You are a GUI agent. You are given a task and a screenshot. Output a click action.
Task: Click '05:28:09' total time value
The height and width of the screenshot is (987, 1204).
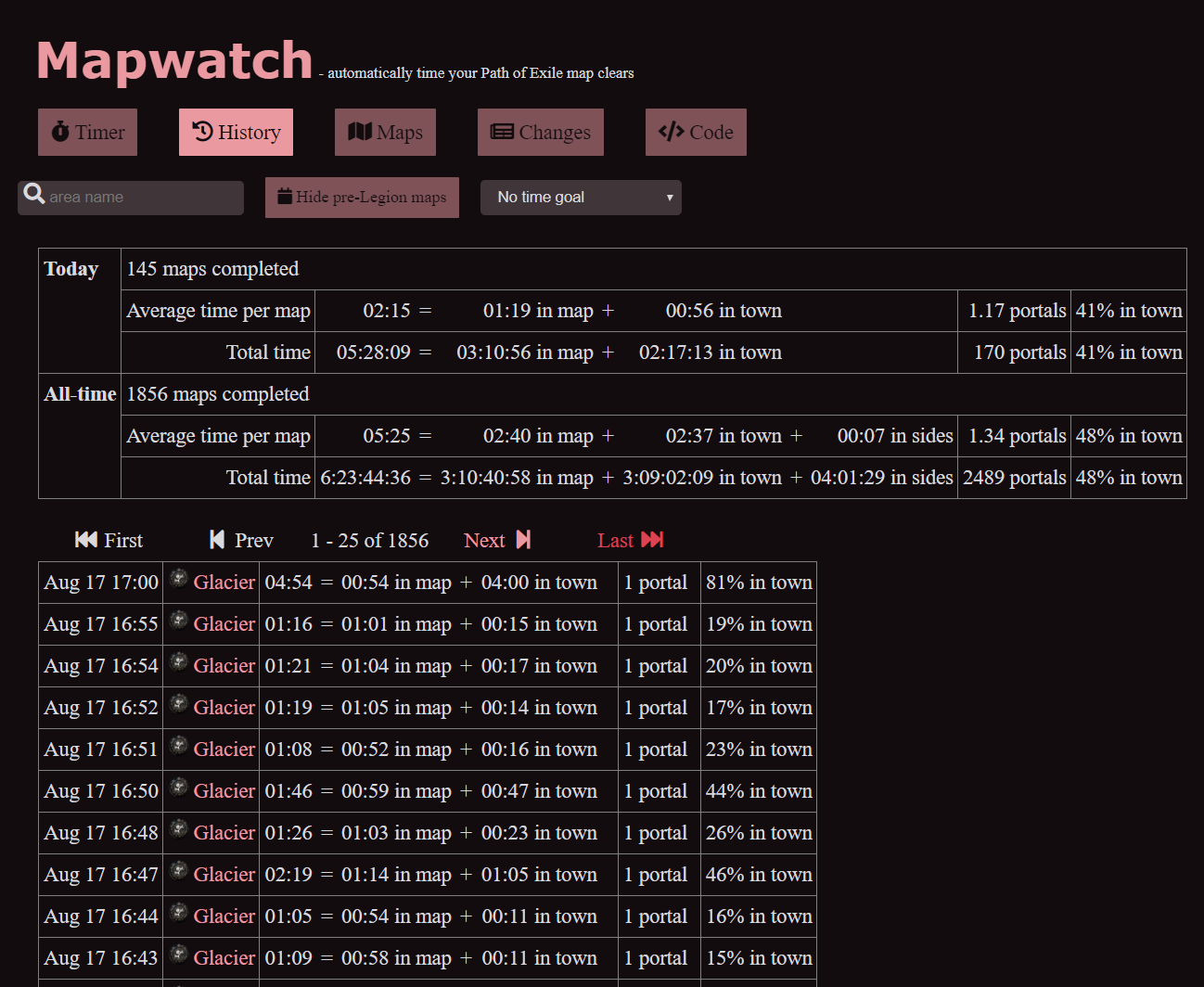point(374,352)
